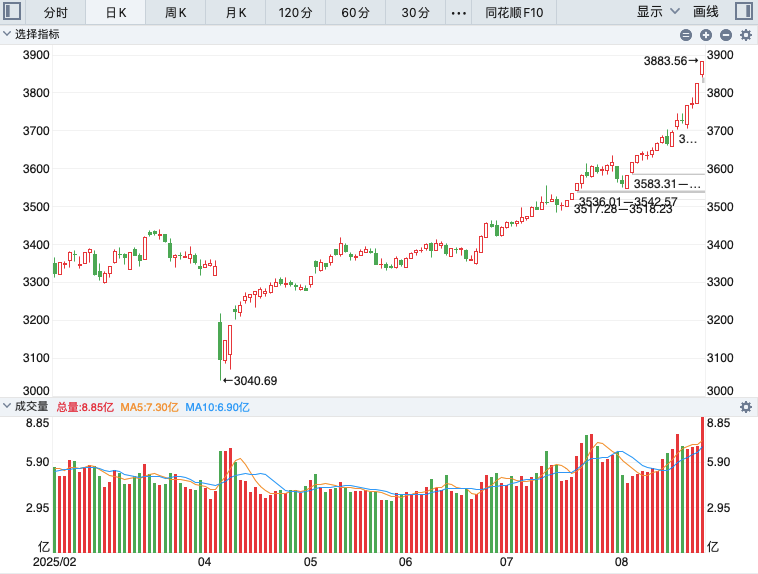Click the 3536.01—3542.57 gap label
The image size is (758, 574).
pos(628,201)
